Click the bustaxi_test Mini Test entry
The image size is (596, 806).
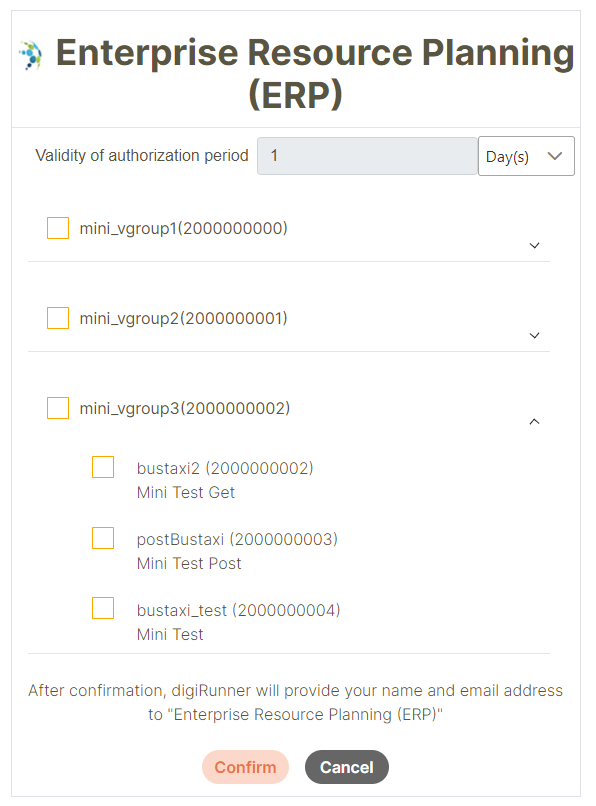tap(239, 622)
